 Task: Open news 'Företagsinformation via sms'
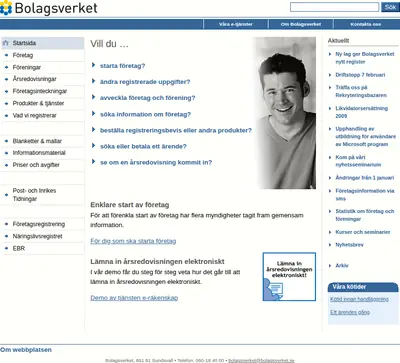coord(365,195)
